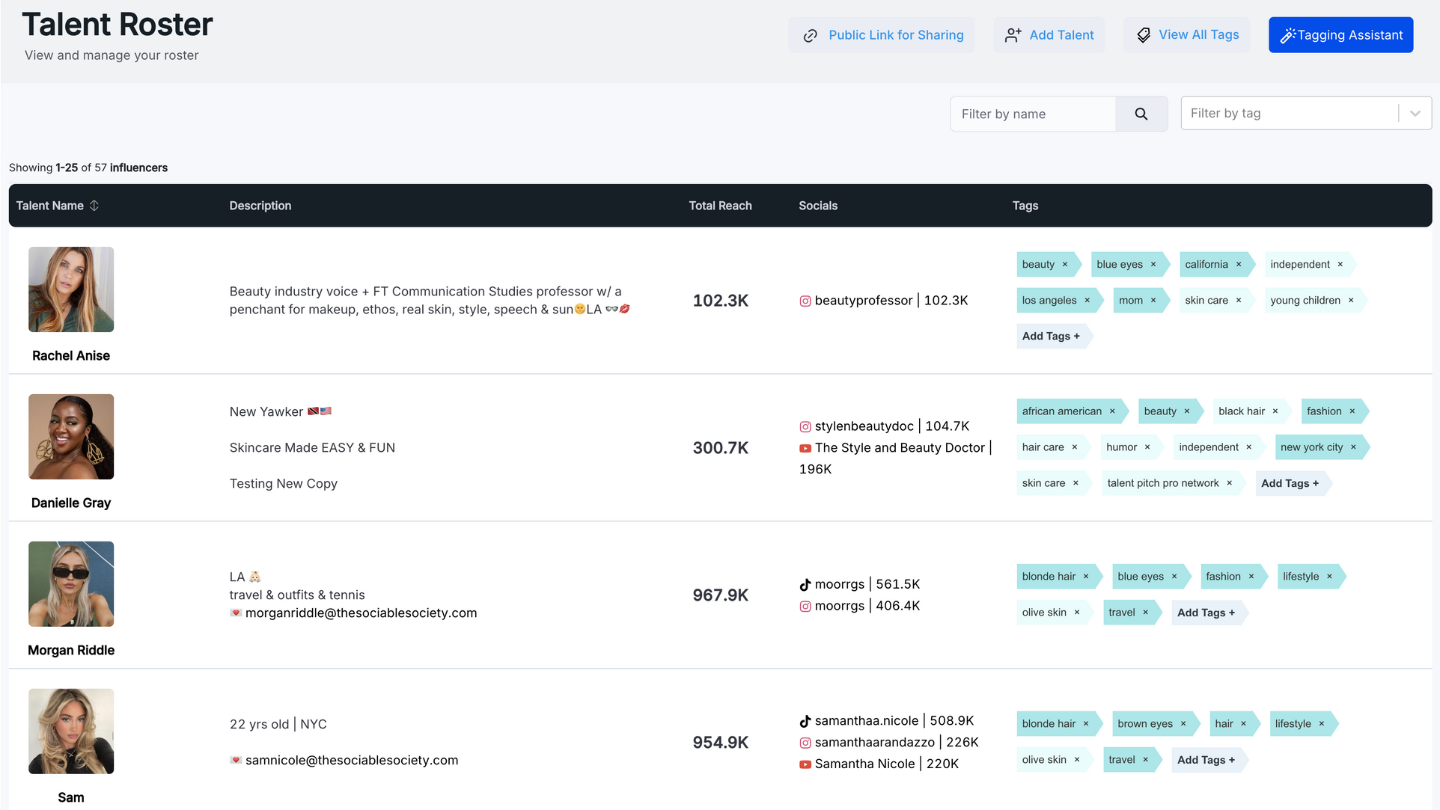
Task: Open the Tagging Assistant
Action: point(1340,35)
